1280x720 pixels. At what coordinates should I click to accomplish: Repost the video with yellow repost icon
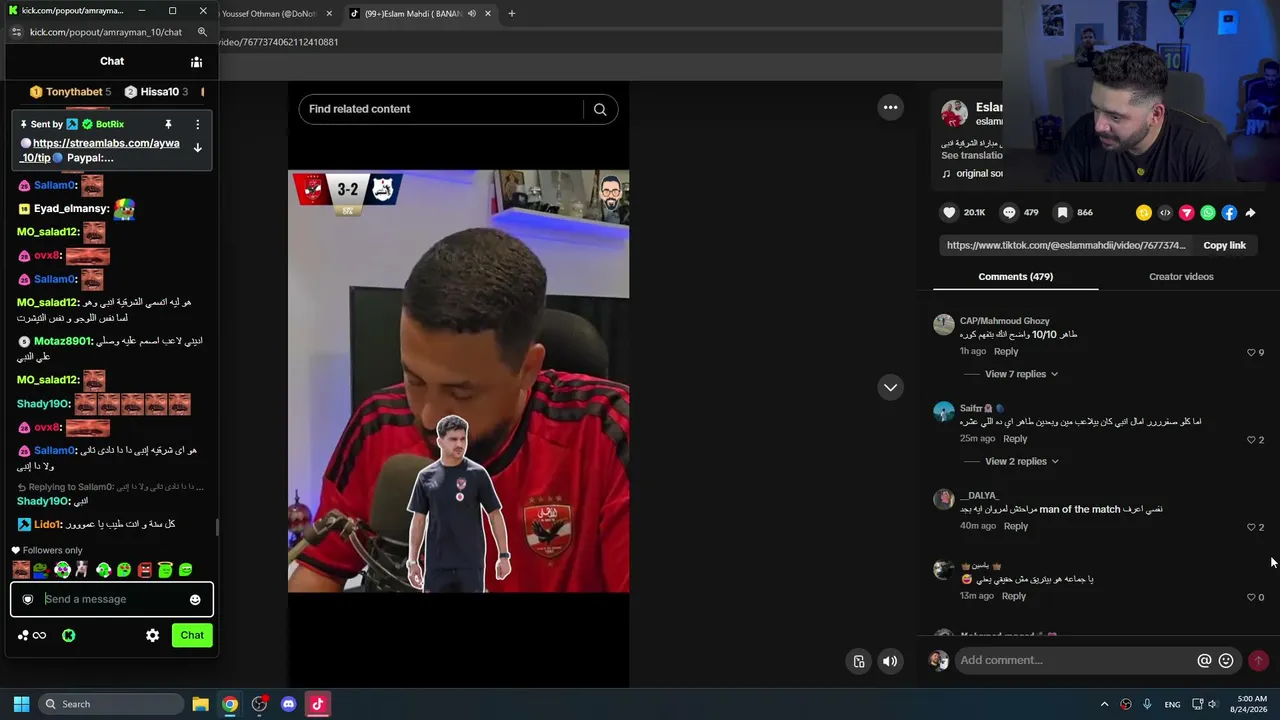1144,213
